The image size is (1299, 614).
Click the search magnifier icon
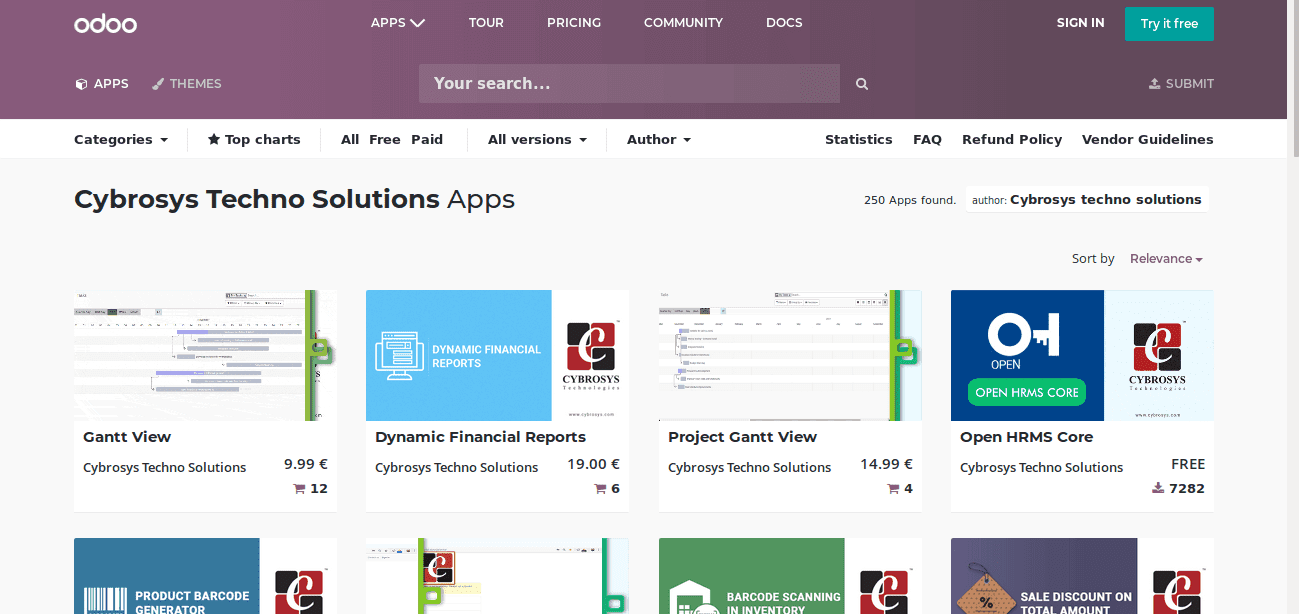[862, 84]
